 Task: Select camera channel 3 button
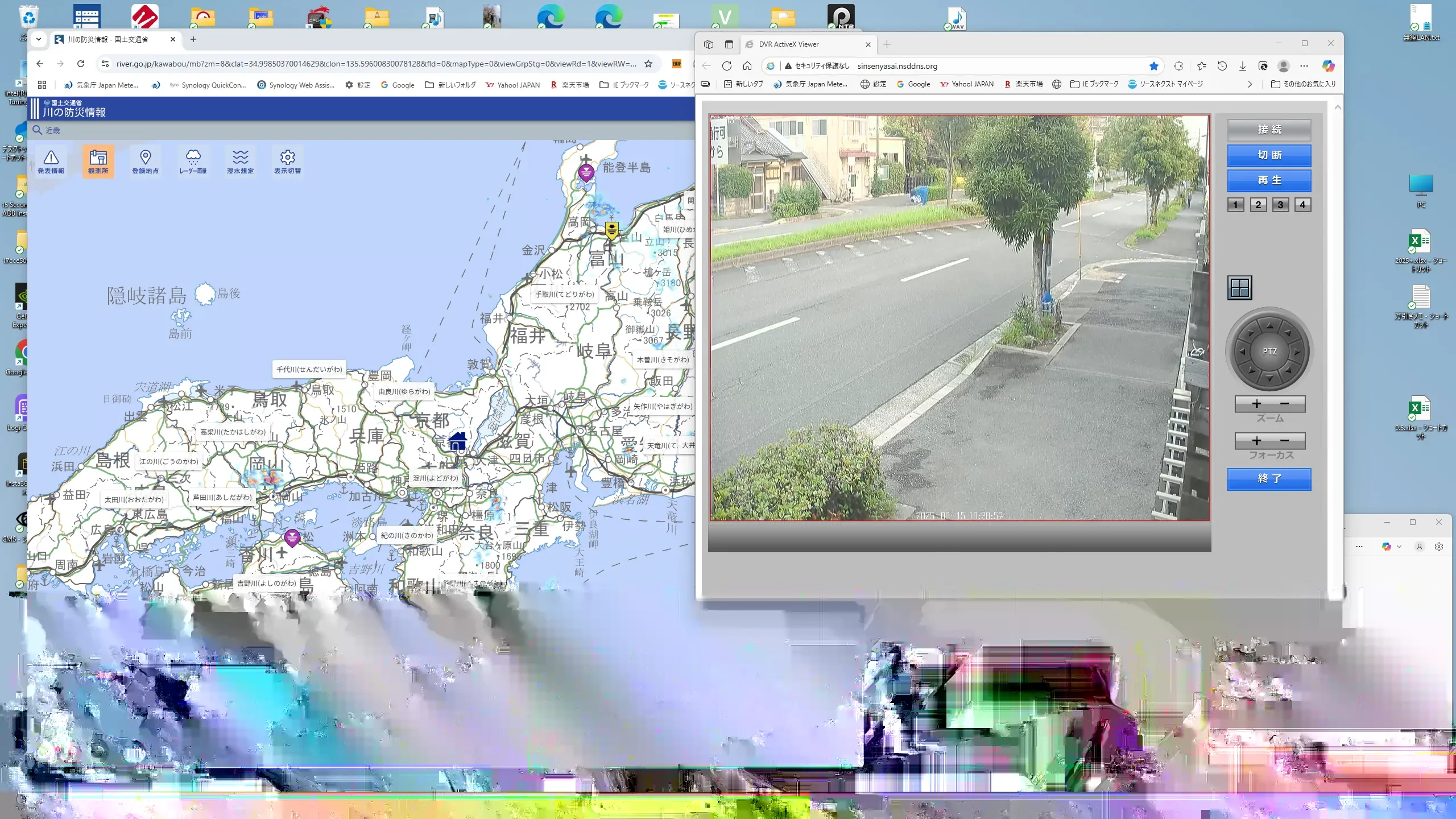point(1280,205)
